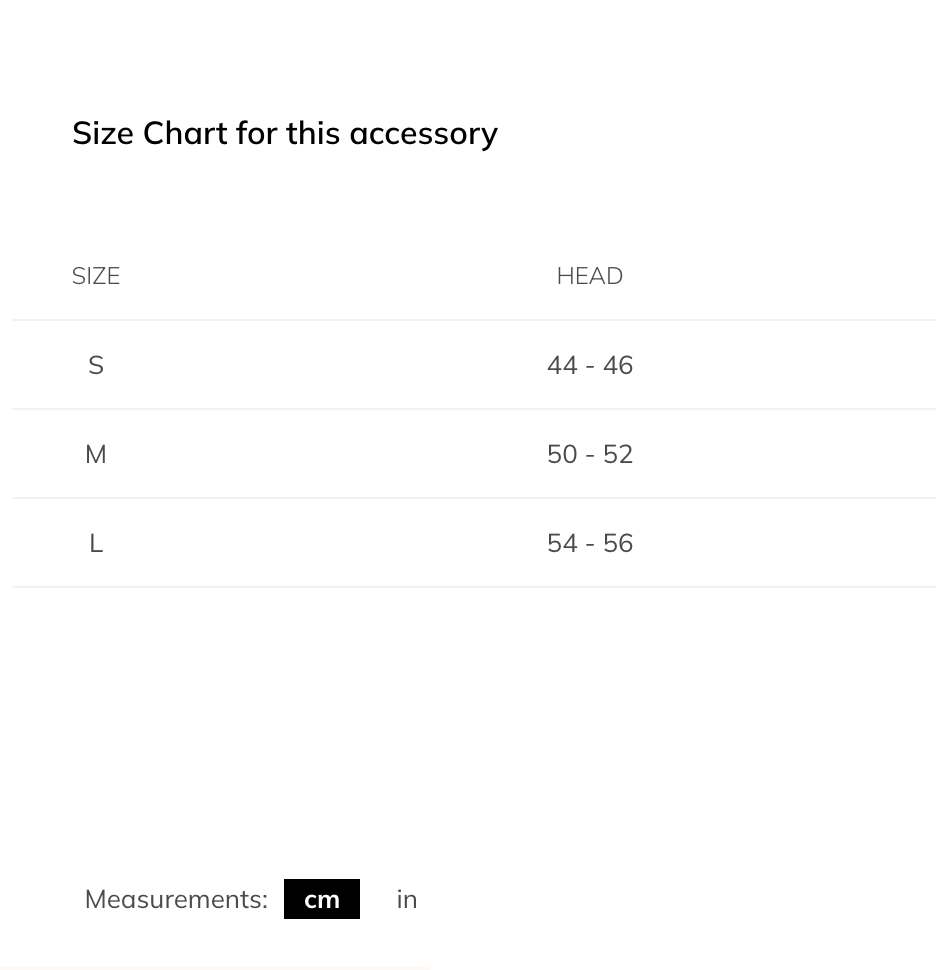Click the dash between 50 and 52

pyautogui.click(x=590, y=455)
